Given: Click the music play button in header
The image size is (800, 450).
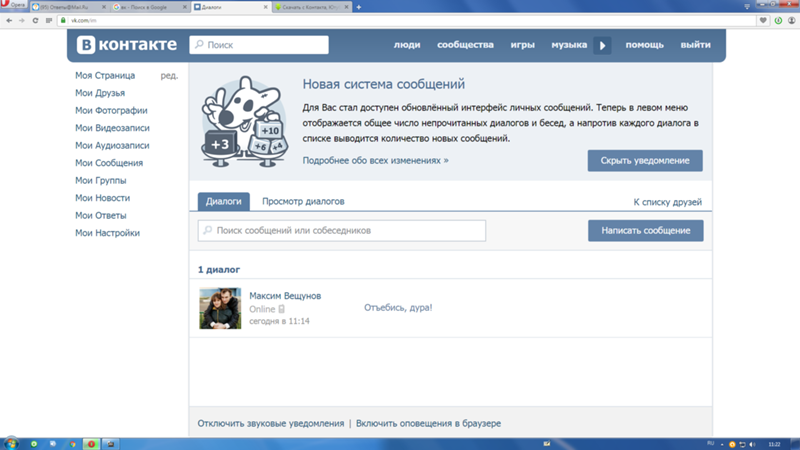Looking at the screenshot, I should click(602, 45).
